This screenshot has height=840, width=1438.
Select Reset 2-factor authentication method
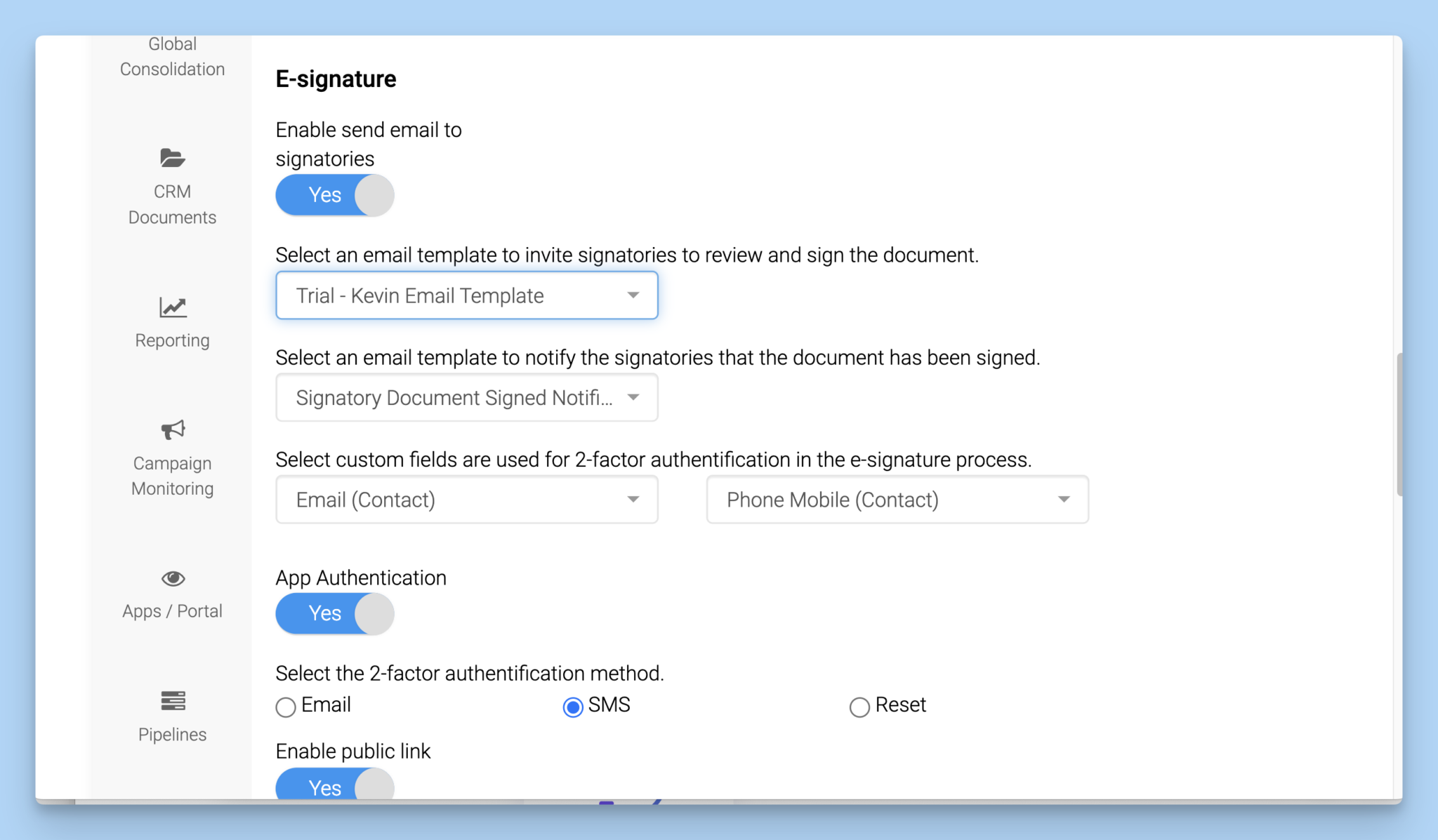coord(859,707)
